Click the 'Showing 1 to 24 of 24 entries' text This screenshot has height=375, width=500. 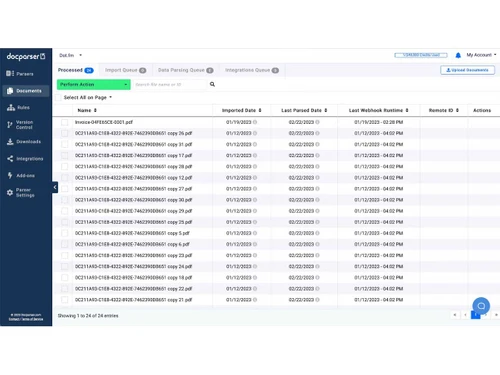click(88, 316)
